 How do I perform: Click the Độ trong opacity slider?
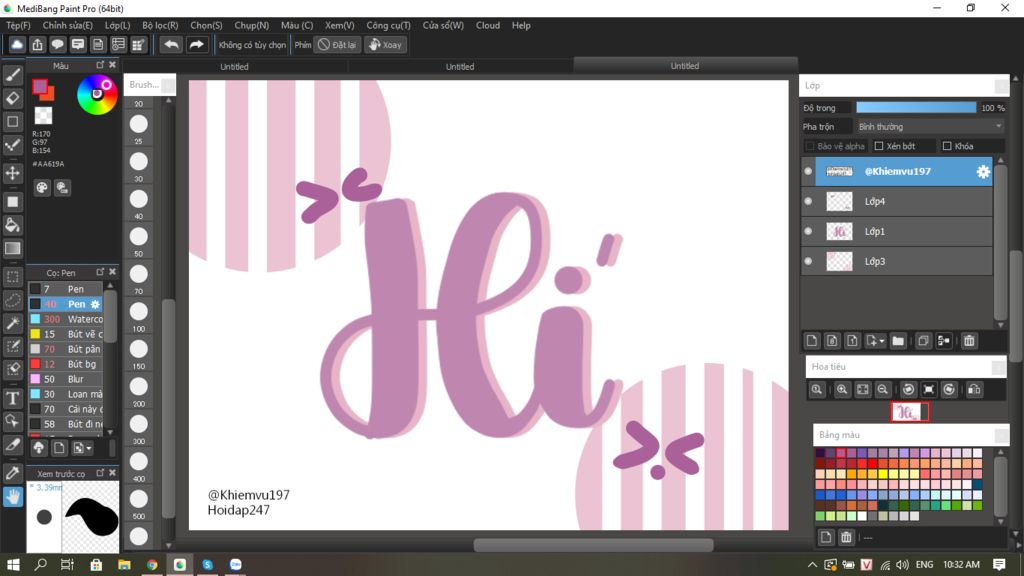[915, 108]
